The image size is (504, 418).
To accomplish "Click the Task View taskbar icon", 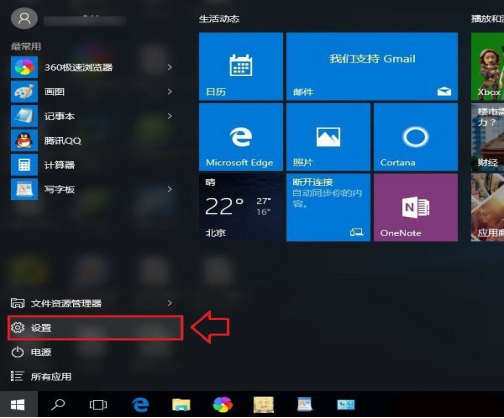I will pos(98,405).
